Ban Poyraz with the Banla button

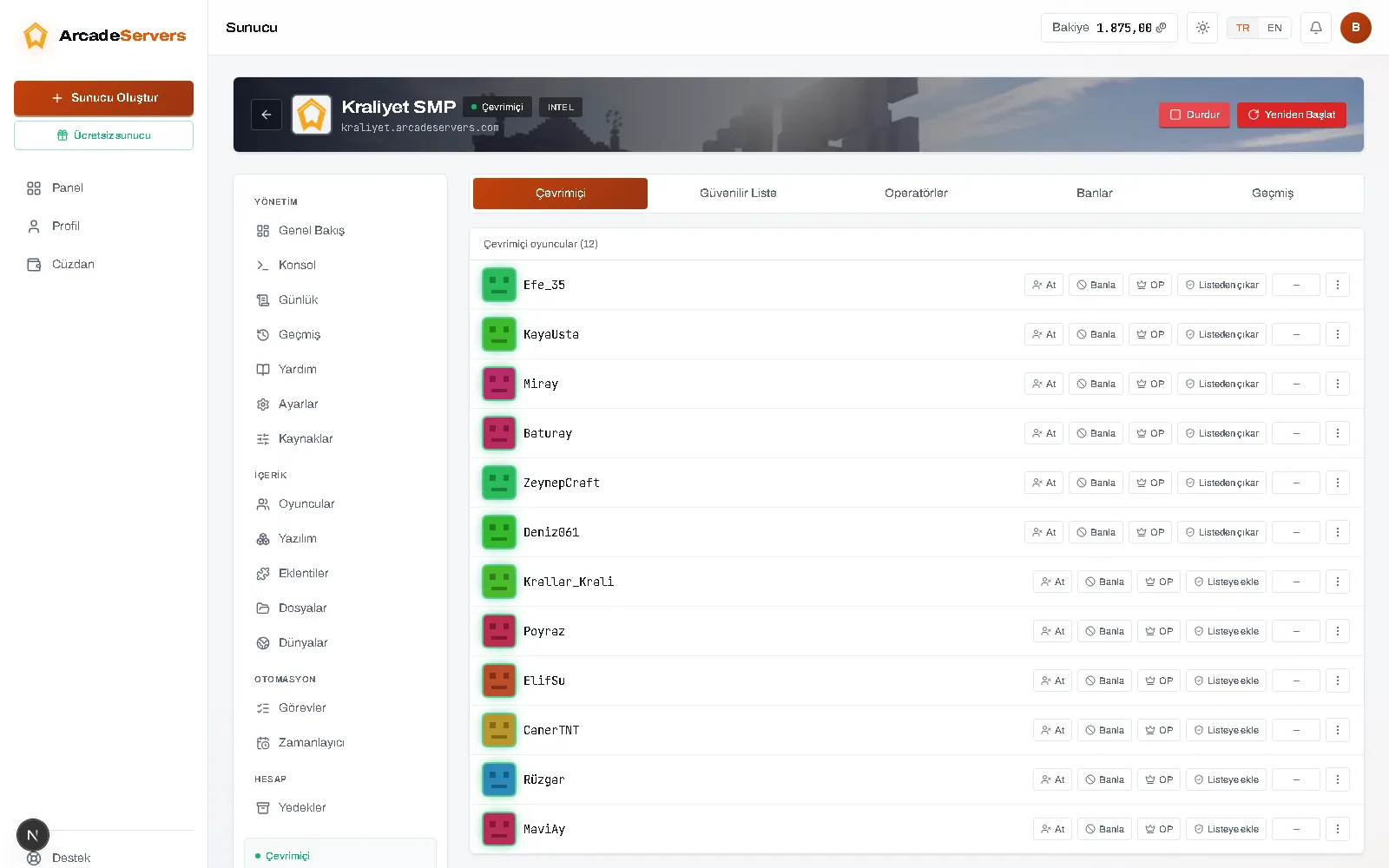1104,631
